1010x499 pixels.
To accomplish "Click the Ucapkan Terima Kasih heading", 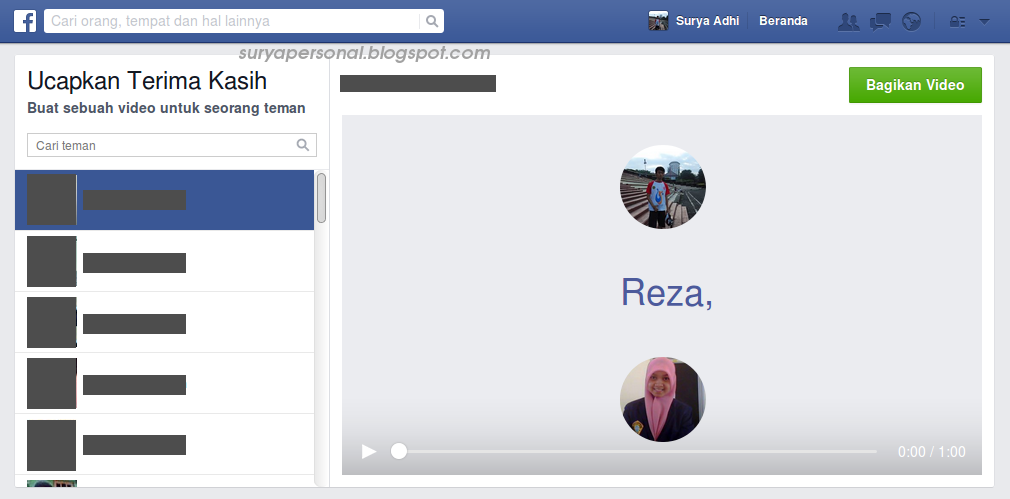I will pyautogui.click(x=147, y=81).
